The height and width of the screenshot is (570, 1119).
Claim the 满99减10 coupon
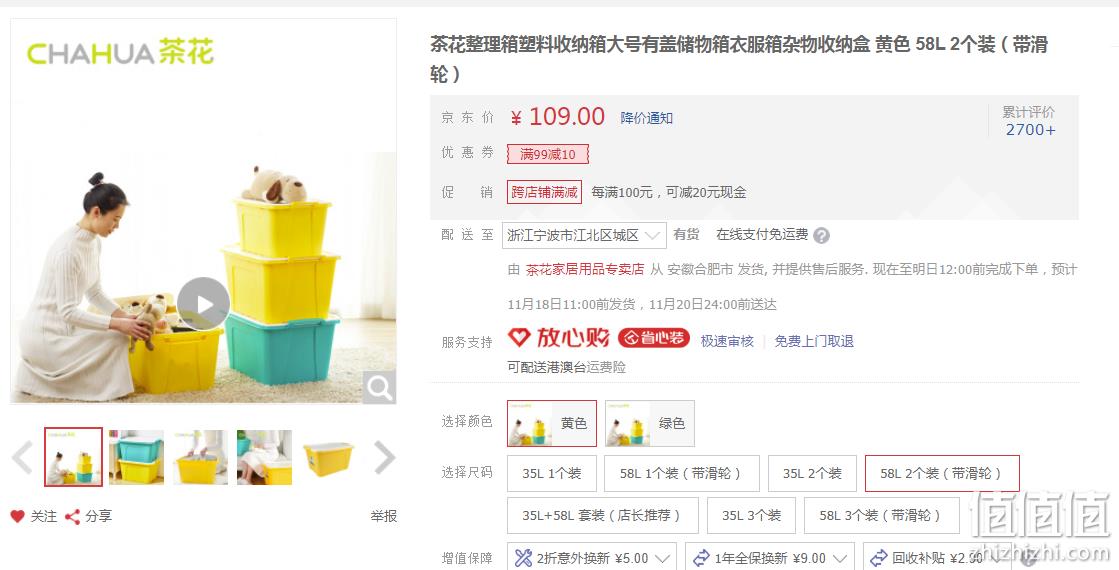click(548, 154)
